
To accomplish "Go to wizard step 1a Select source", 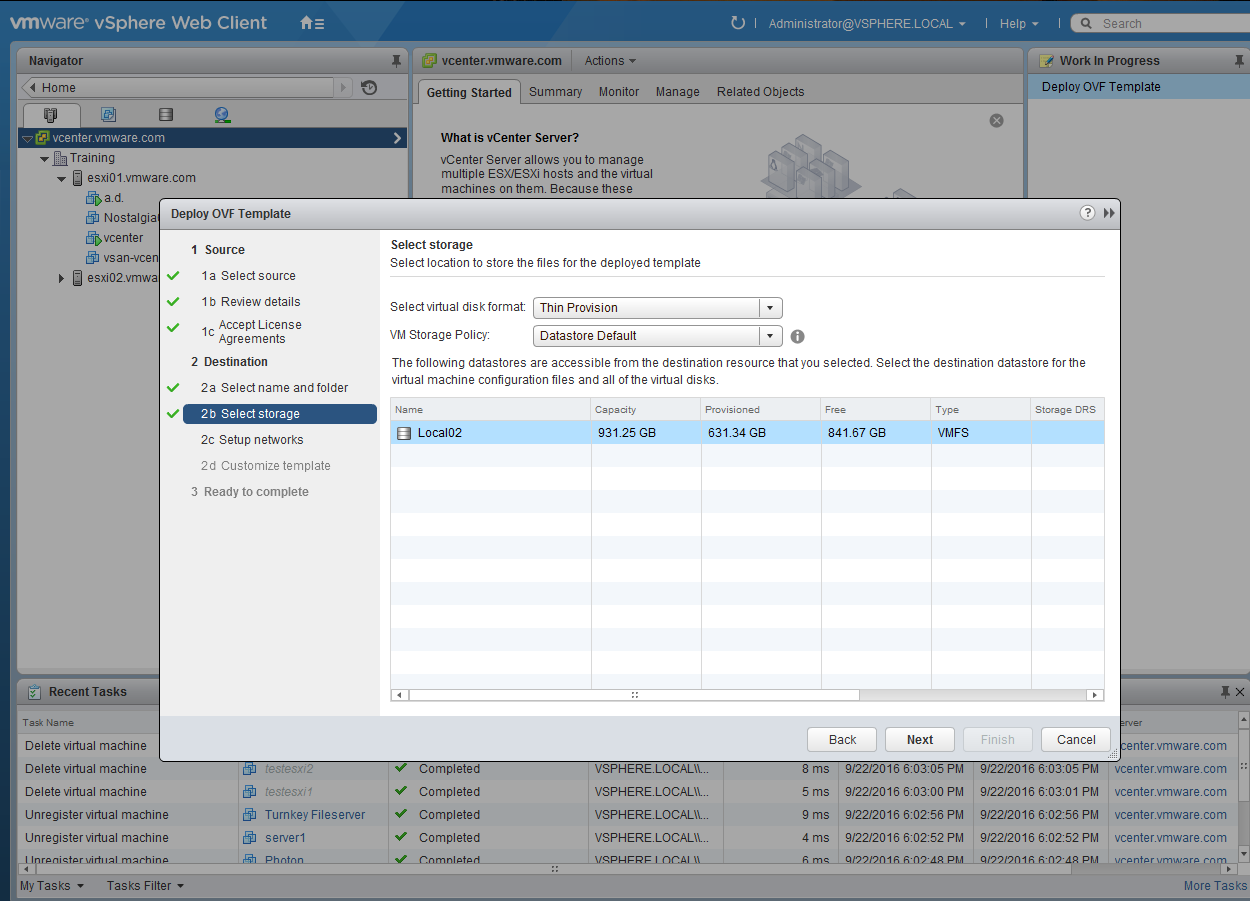I will 248,276.
